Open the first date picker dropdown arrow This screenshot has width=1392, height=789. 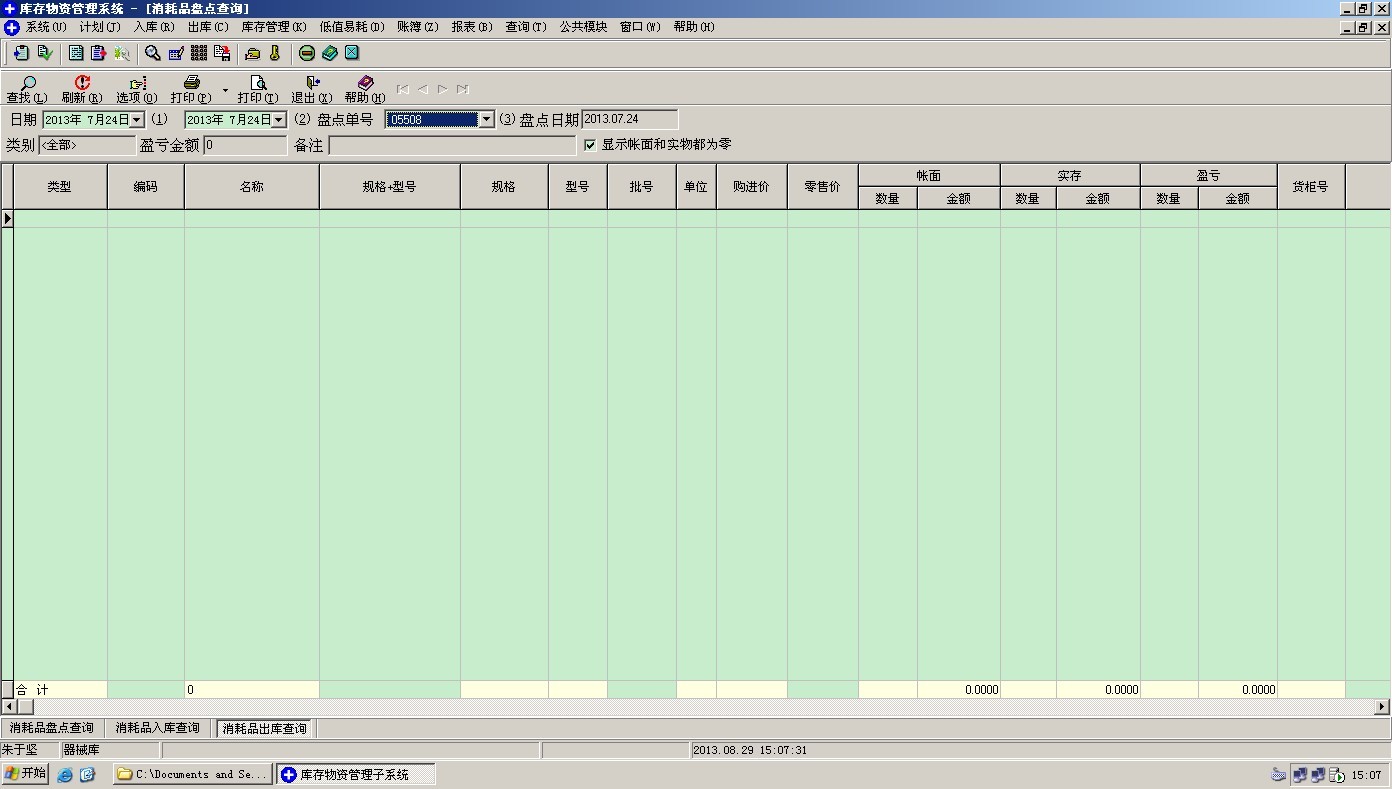pos(137,120)
